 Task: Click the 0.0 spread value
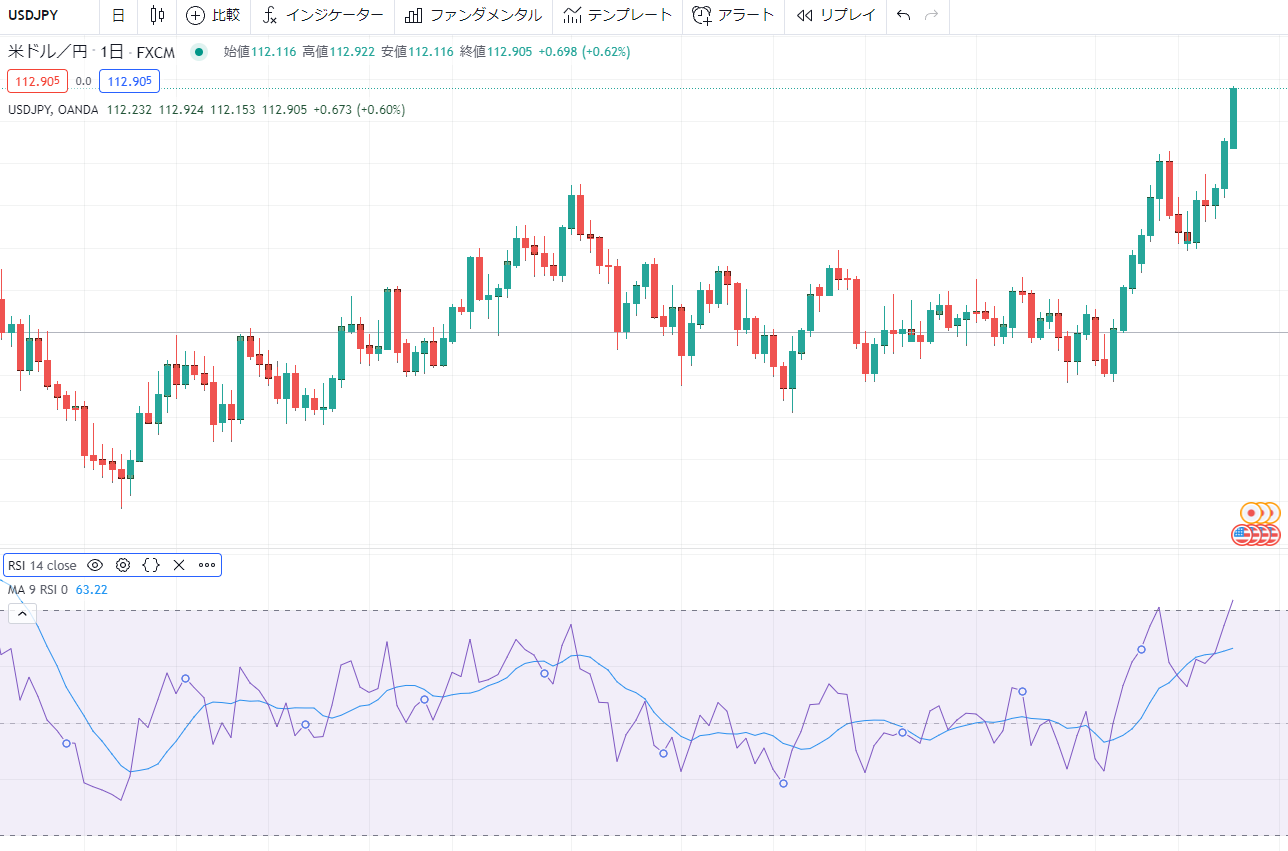point(83,82)
